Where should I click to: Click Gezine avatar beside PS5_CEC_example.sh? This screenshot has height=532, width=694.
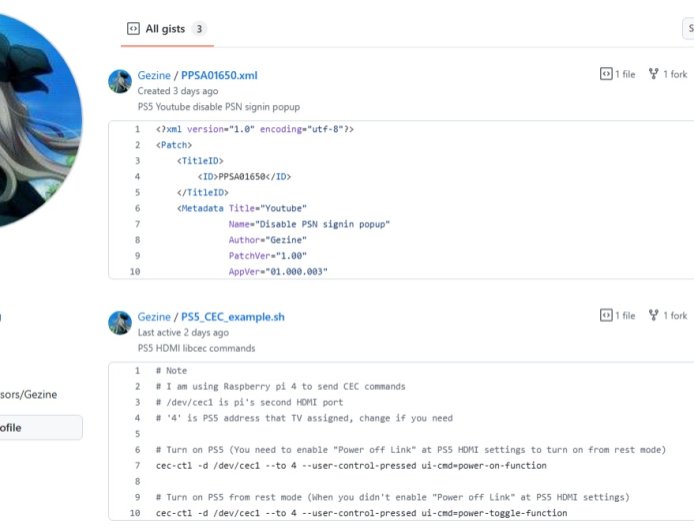(120, 323)
